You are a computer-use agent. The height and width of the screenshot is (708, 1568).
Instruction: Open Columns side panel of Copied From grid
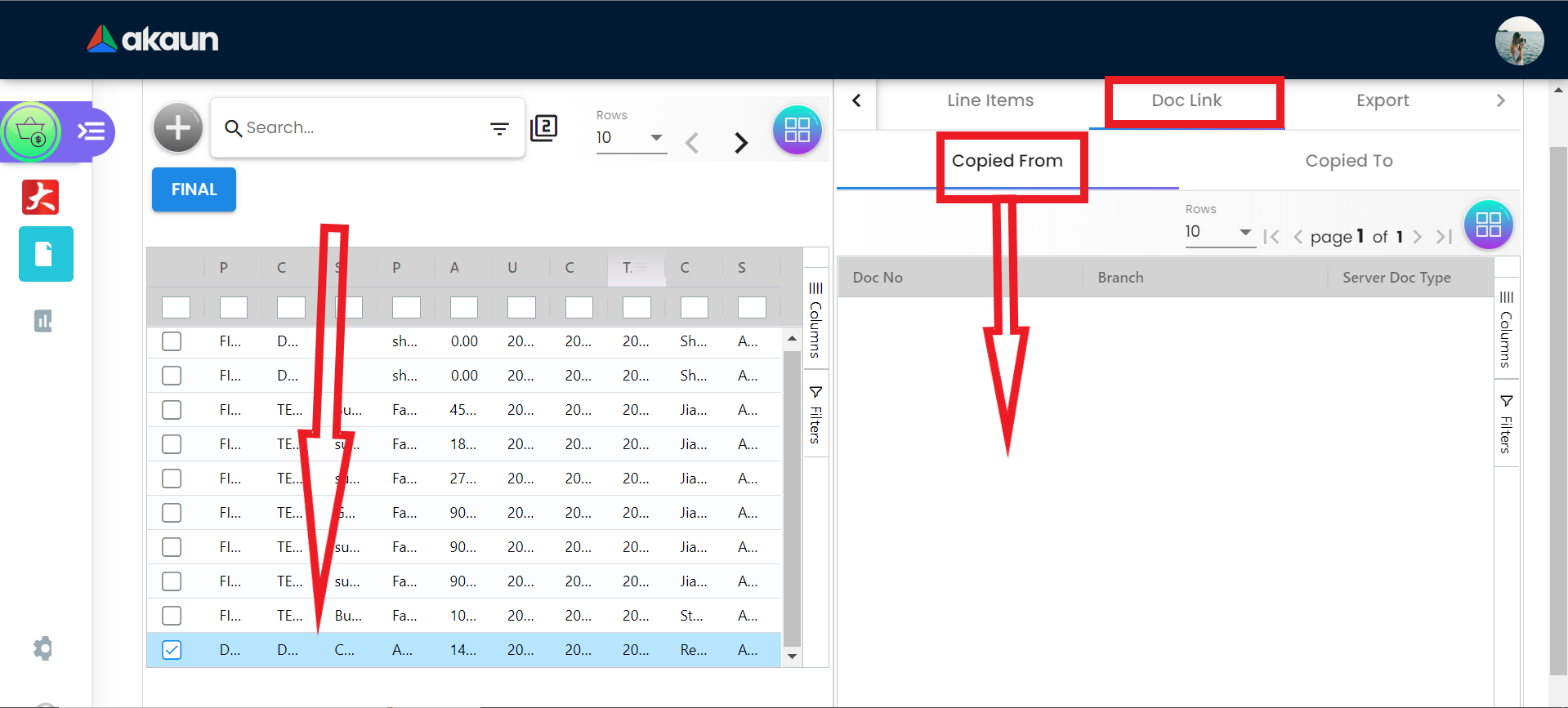[1506, 329]
